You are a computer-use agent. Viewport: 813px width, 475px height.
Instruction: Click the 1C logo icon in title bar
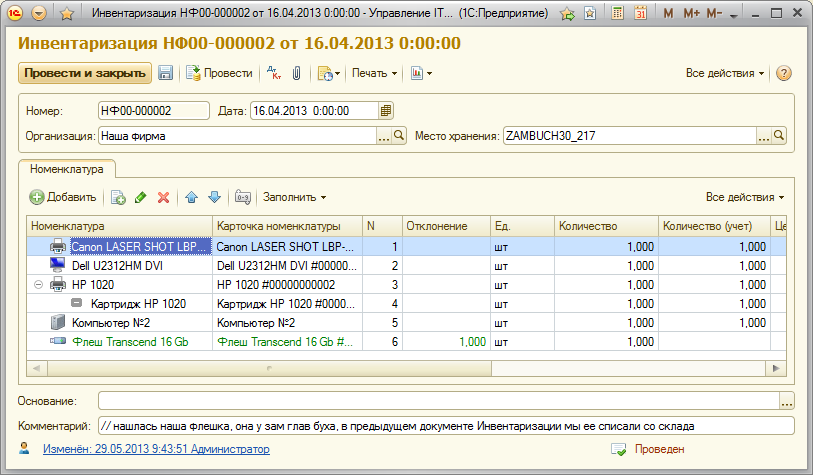(x=15, y=13)
